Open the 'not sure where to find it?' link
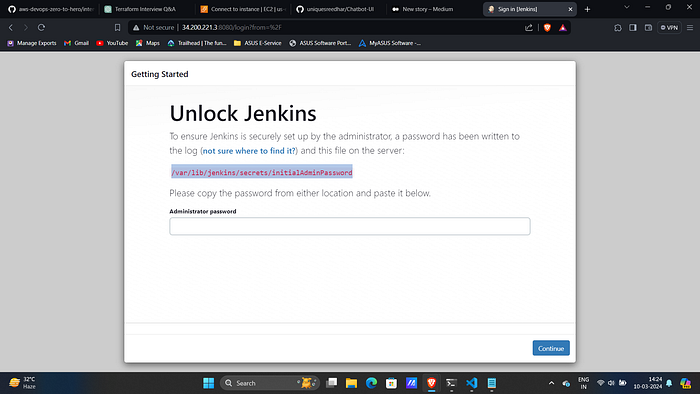This screenshot has height=394, width=700. pyautogui.click(x=249, y=151)
